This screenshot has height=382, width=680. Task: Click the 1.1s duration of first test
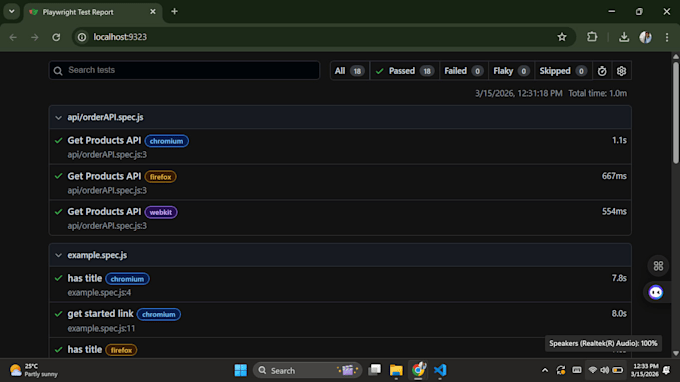[619, 140]
